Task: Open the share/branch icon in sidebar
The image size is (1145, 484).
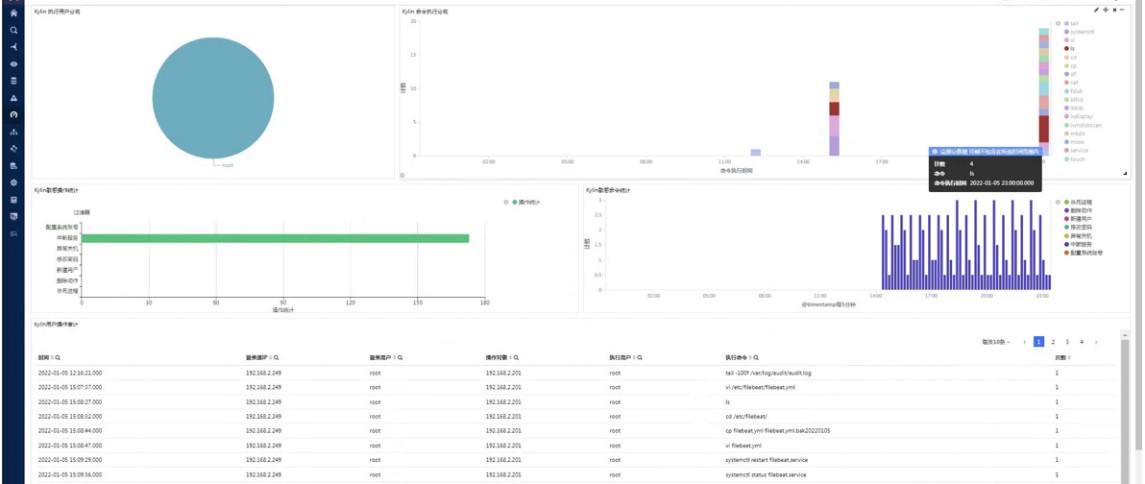Action: (x=13, y=47)
